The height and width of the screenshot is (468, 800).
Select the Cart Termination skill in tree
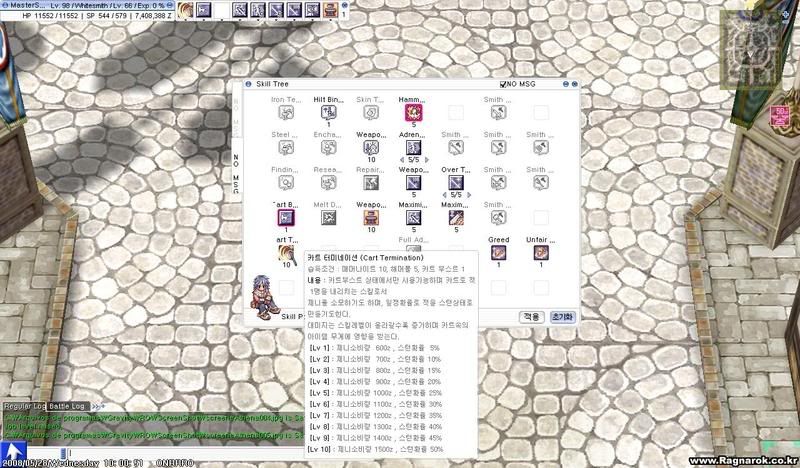286,253
